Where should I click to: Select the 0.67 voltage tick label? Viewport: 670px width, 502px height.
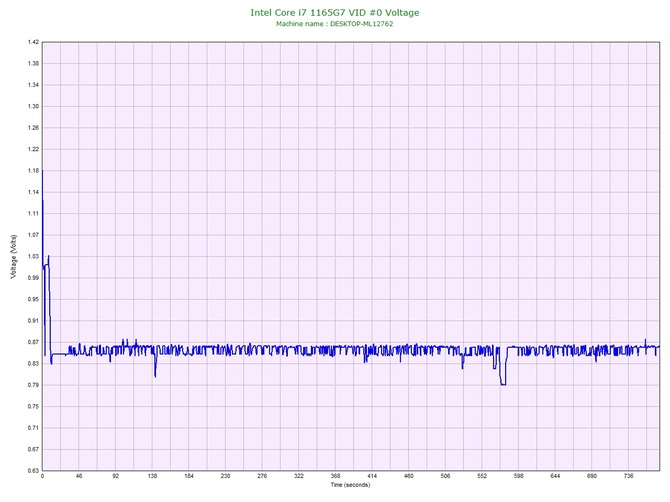point(33,449)
